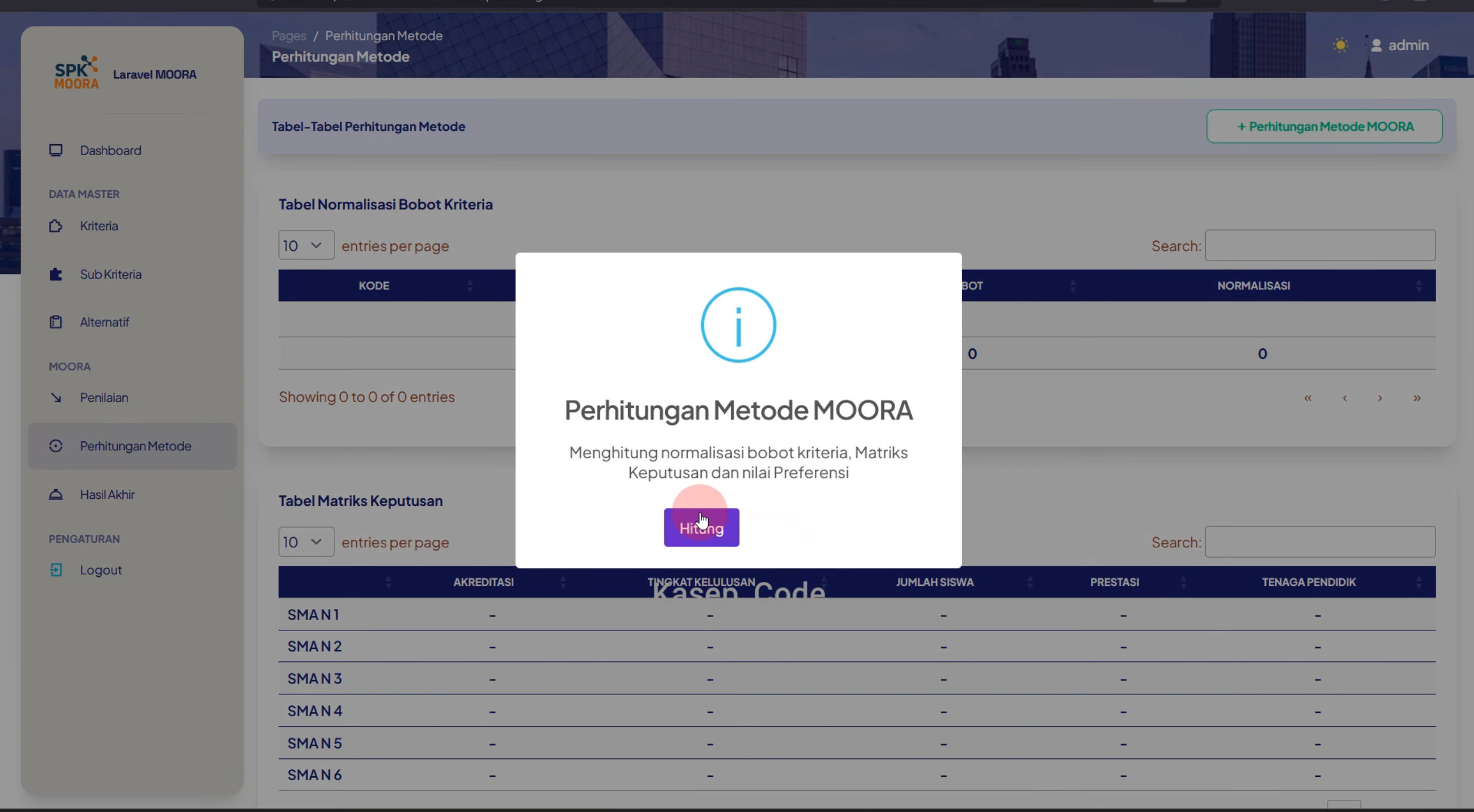
Task: Click the Penilaian arrow icon
Action: click(55, 397)
